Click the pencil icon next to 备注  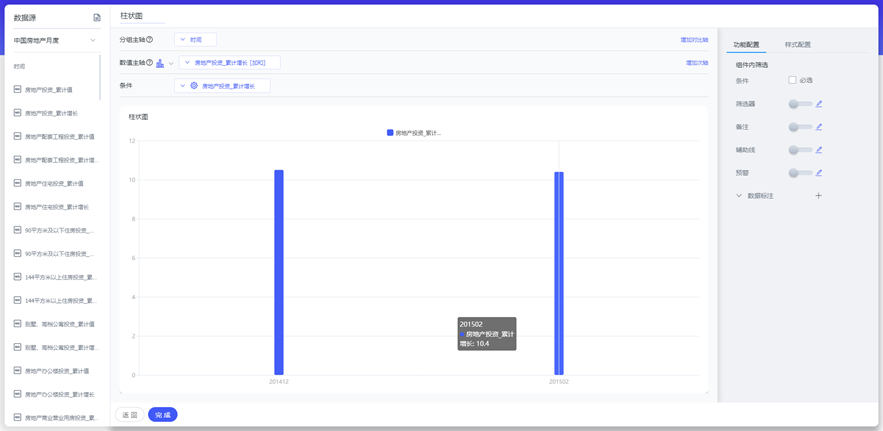point(819,127)
